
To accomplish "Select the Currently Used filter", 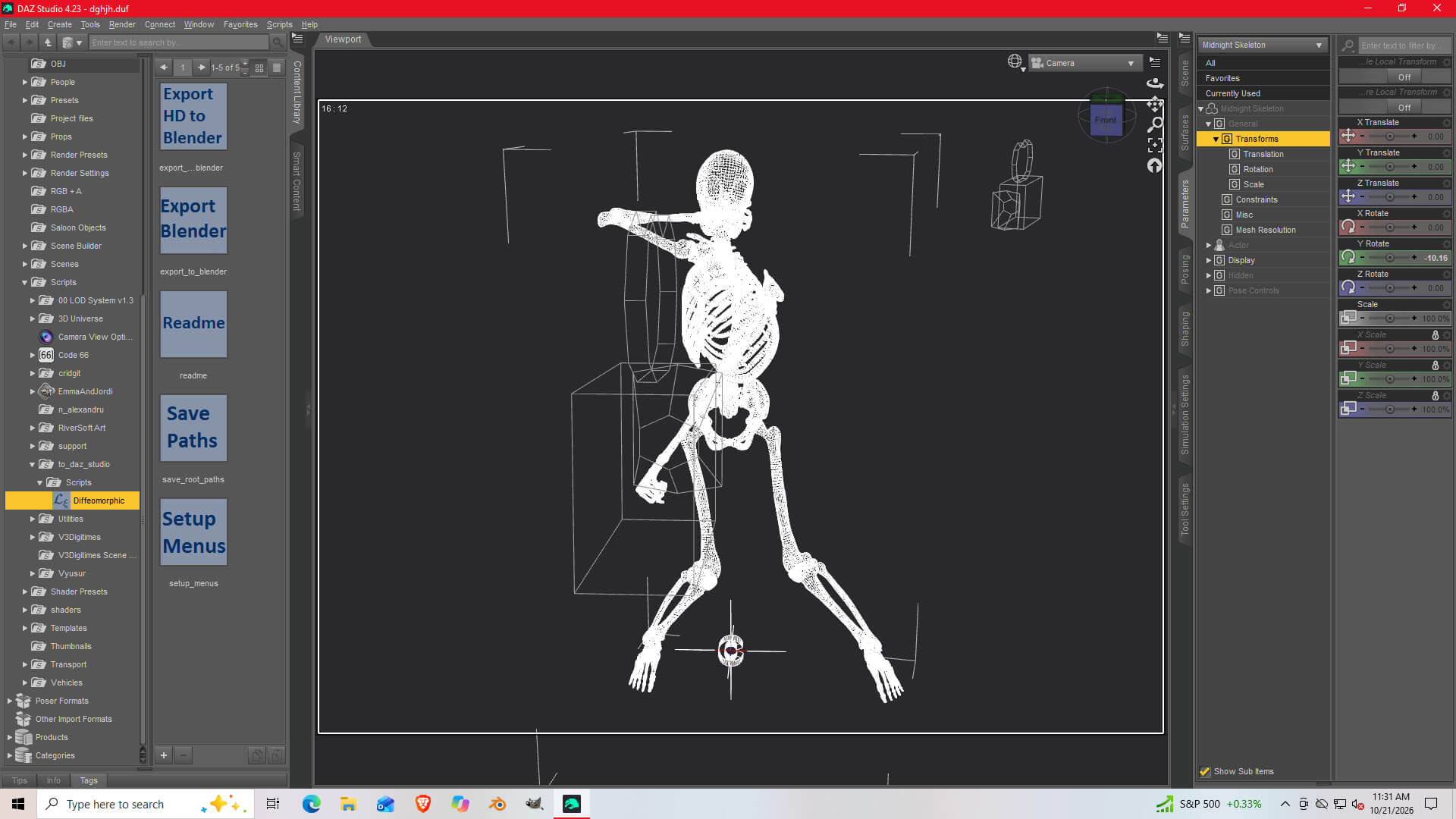I will 1263,93.
